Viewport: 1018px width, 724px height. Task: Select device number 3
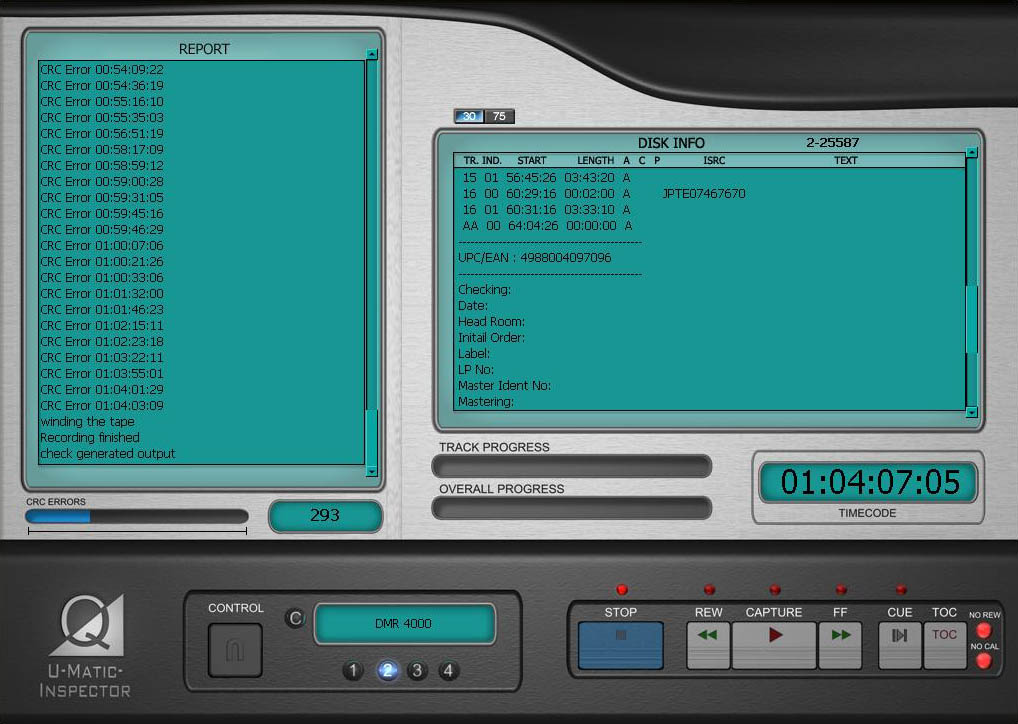[x=418, y=671]
